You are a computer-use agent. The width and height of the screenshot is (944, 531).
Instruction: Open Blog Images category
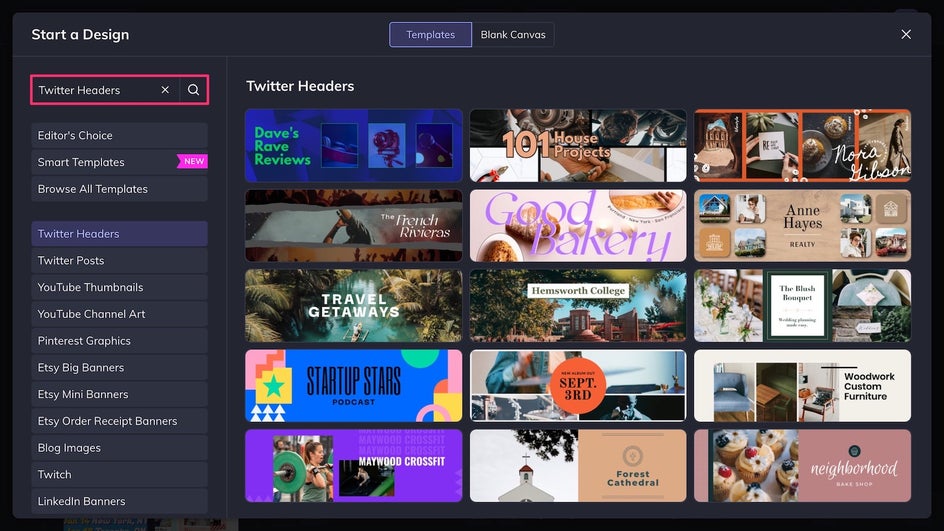pyautogui.click(x=119, y=448)
